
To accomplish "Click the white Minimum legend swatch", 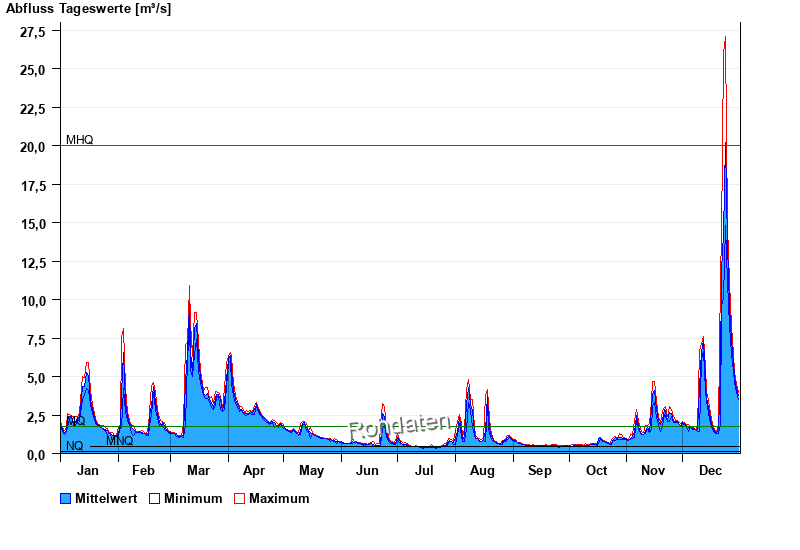I will coord(154,498).
